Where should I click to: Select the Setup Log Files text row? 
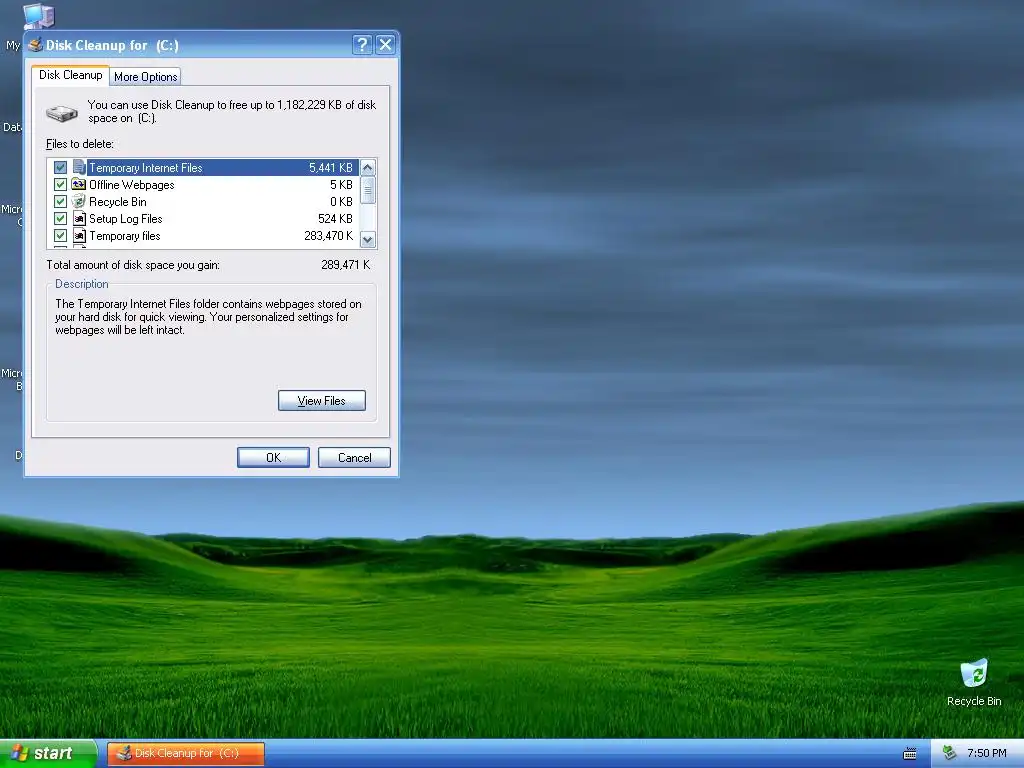click(x=125, y=219)
